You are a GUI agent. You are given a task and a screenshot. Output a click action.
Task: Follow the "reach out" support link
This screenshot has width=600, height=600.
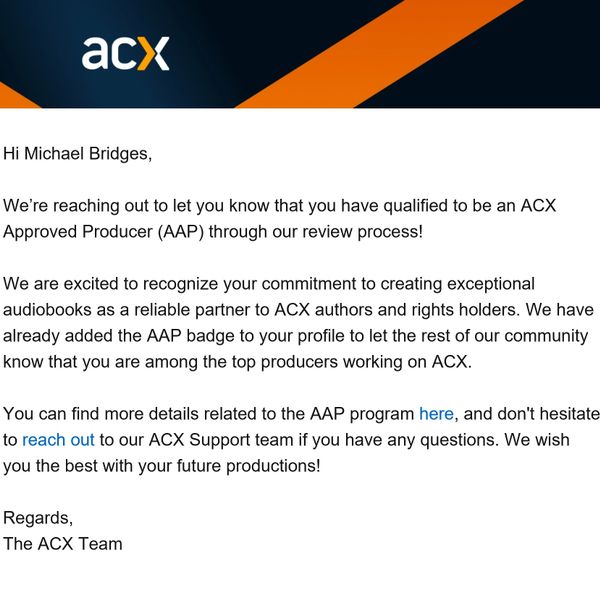pyautogui.click(x=58, y=439)
